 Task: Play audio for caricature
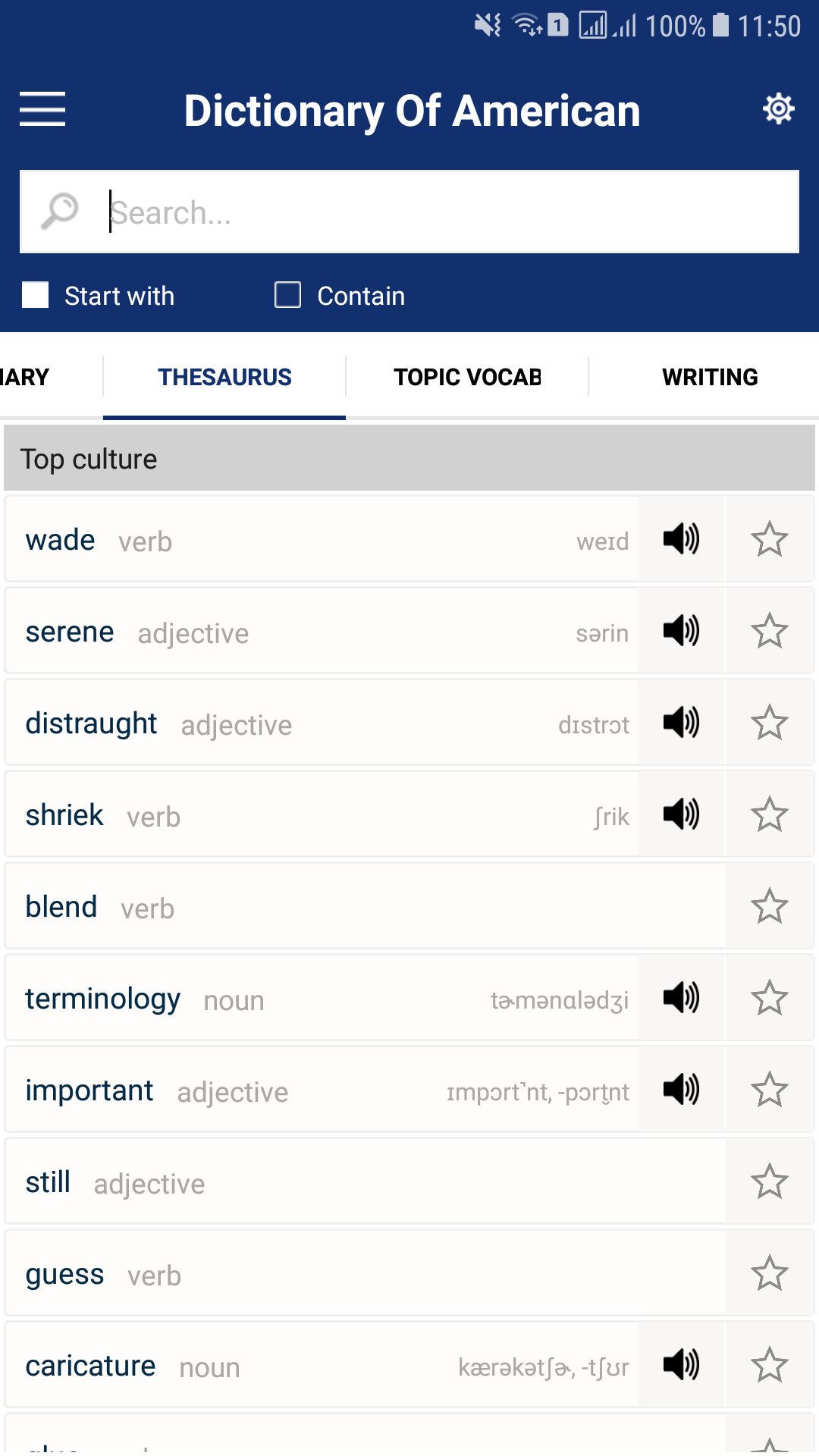tap(681, 1365)
